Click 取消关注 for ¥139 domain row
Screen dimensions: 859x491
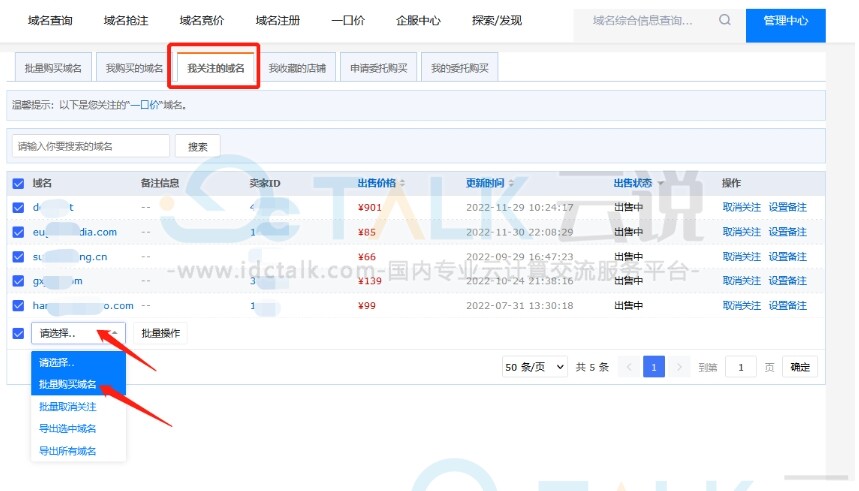click(741, 281)
